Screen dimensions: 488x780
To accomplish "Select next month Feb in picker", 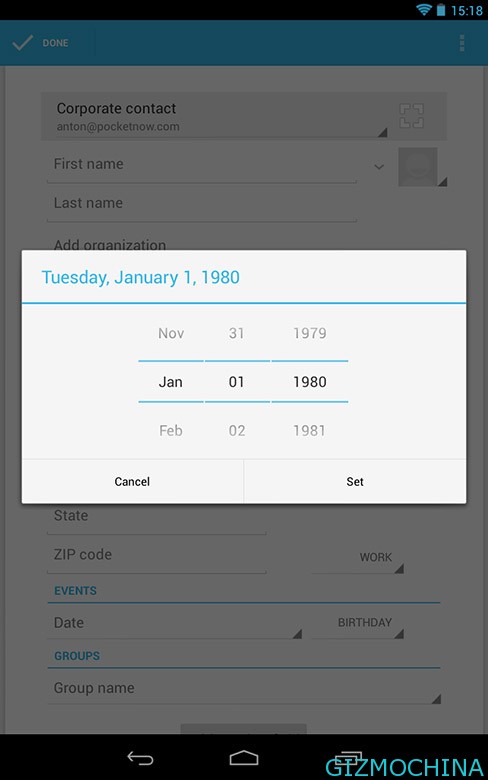I will [171, 431].
